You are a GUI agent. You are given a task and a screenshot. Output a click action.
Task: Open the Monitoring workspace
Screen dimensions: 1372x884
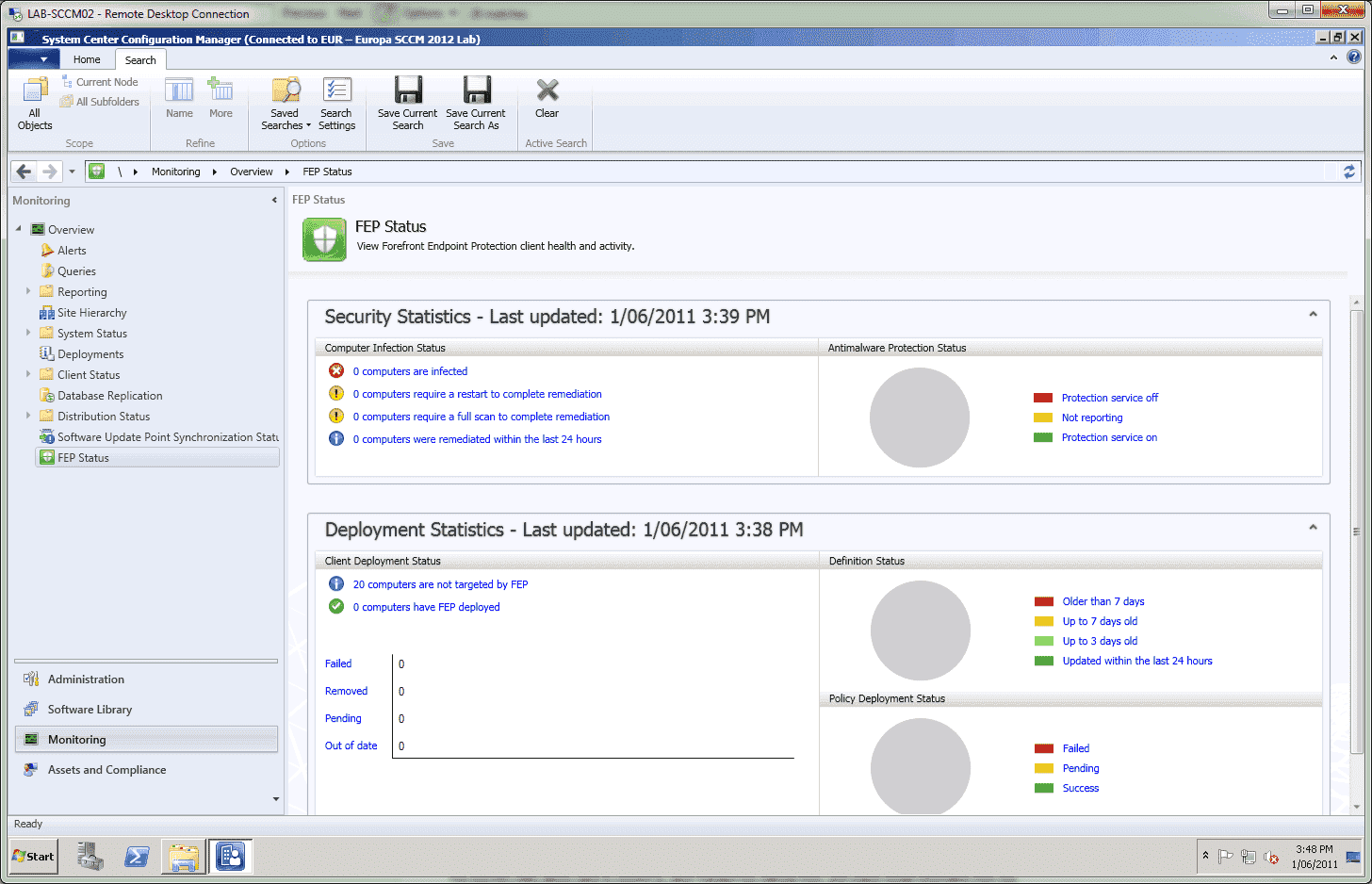pyautogui.click(x=146, y=740)
